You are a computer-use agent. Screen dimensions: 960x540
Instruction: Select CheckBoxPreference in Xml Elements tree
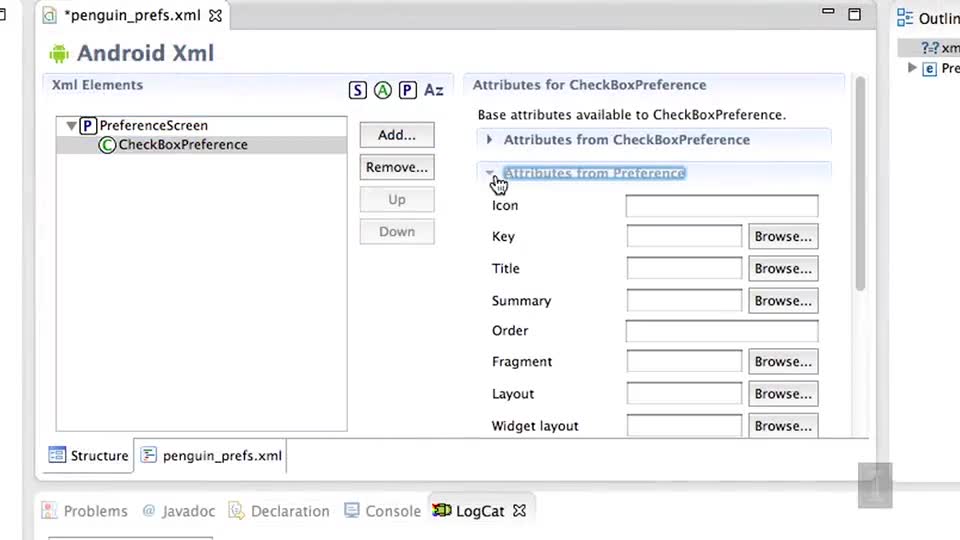pos(183,145)
